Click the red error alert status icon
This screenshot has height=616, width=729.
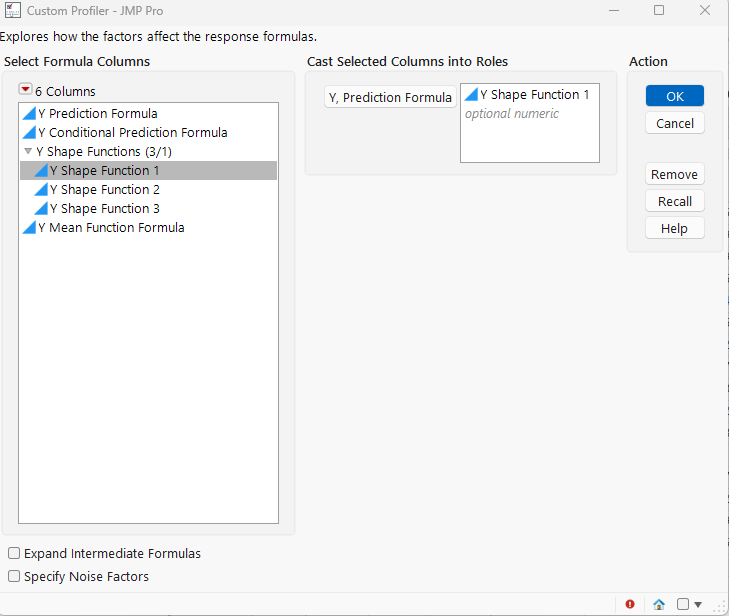(630, 604)
